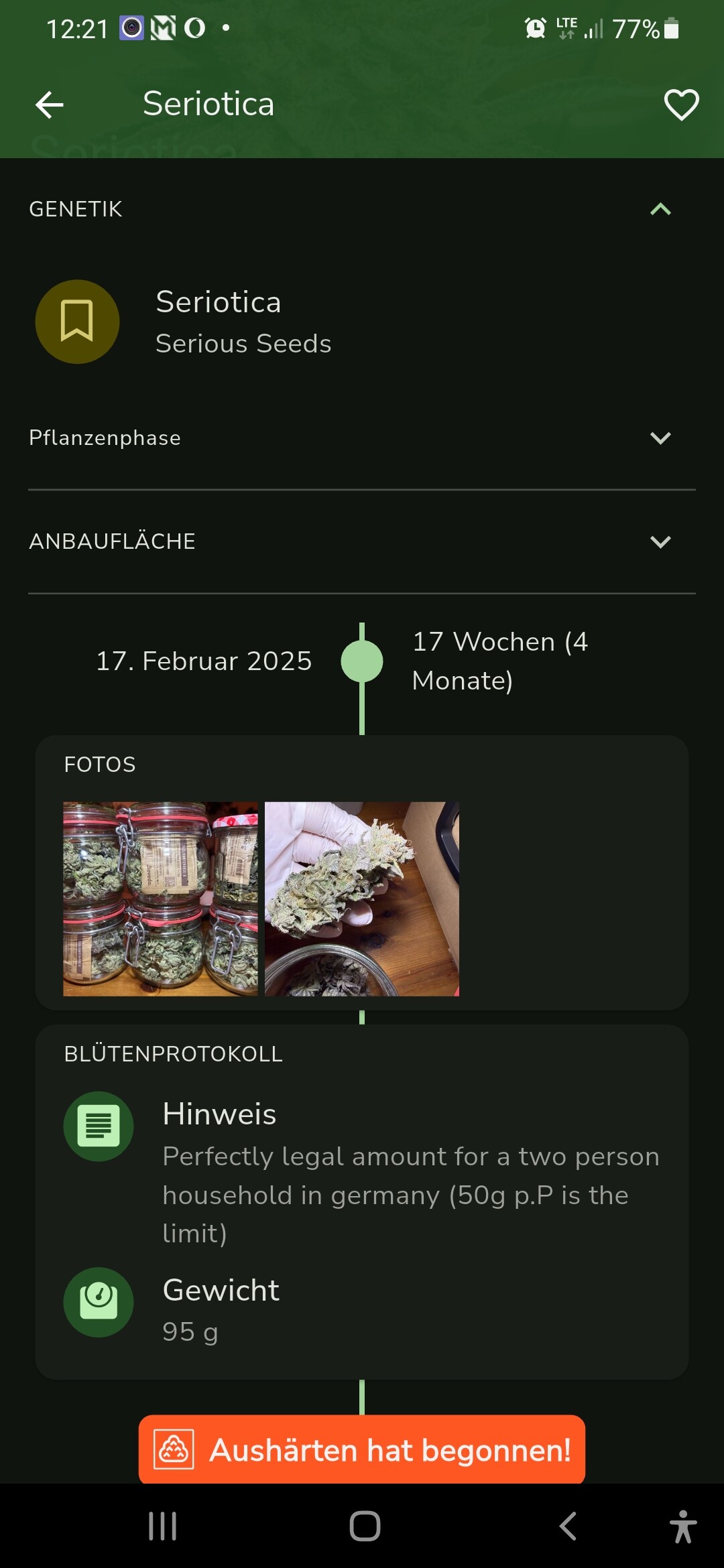Tap the 95 g weight entry
This screenshot has height=1568, width=724.
(190, 1332)
